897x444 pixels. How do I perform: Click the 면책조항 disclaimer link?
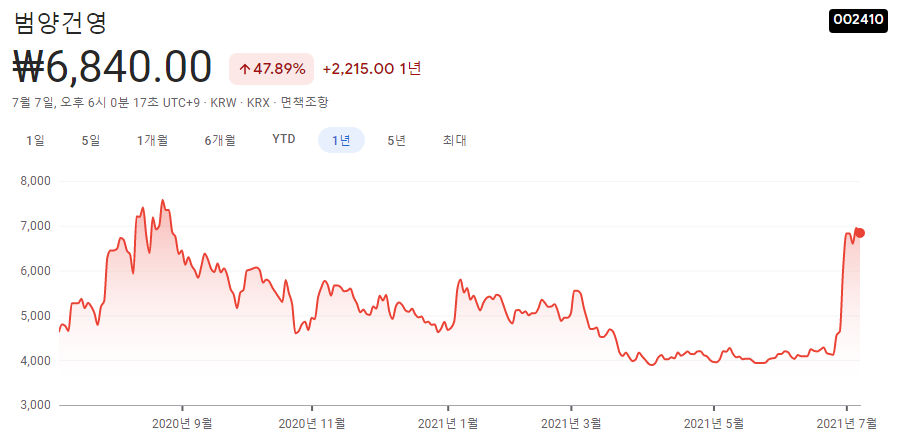point(304,103)
